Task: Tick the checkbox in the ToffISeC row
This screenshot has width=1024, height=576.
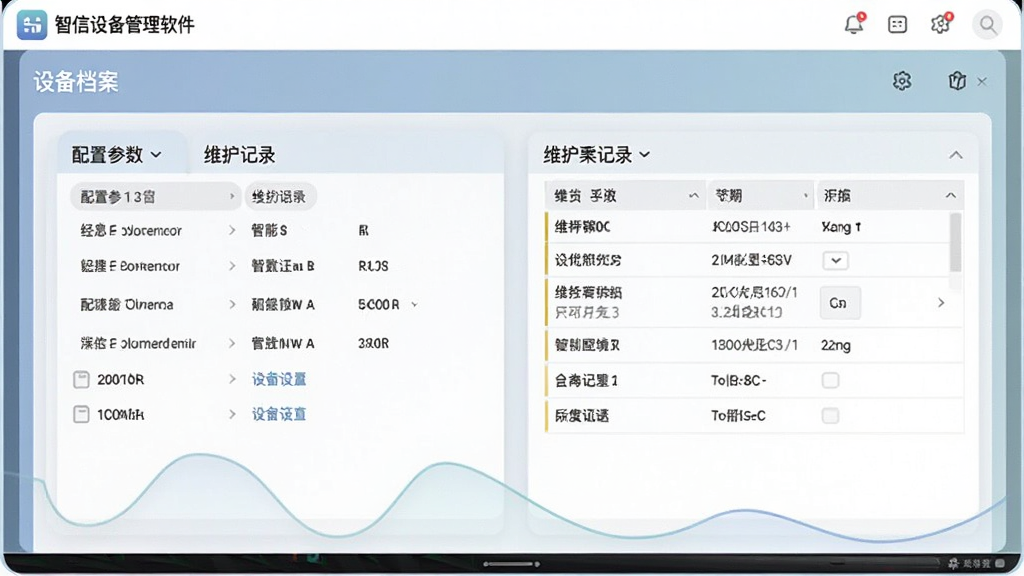Action: point(830,415)
